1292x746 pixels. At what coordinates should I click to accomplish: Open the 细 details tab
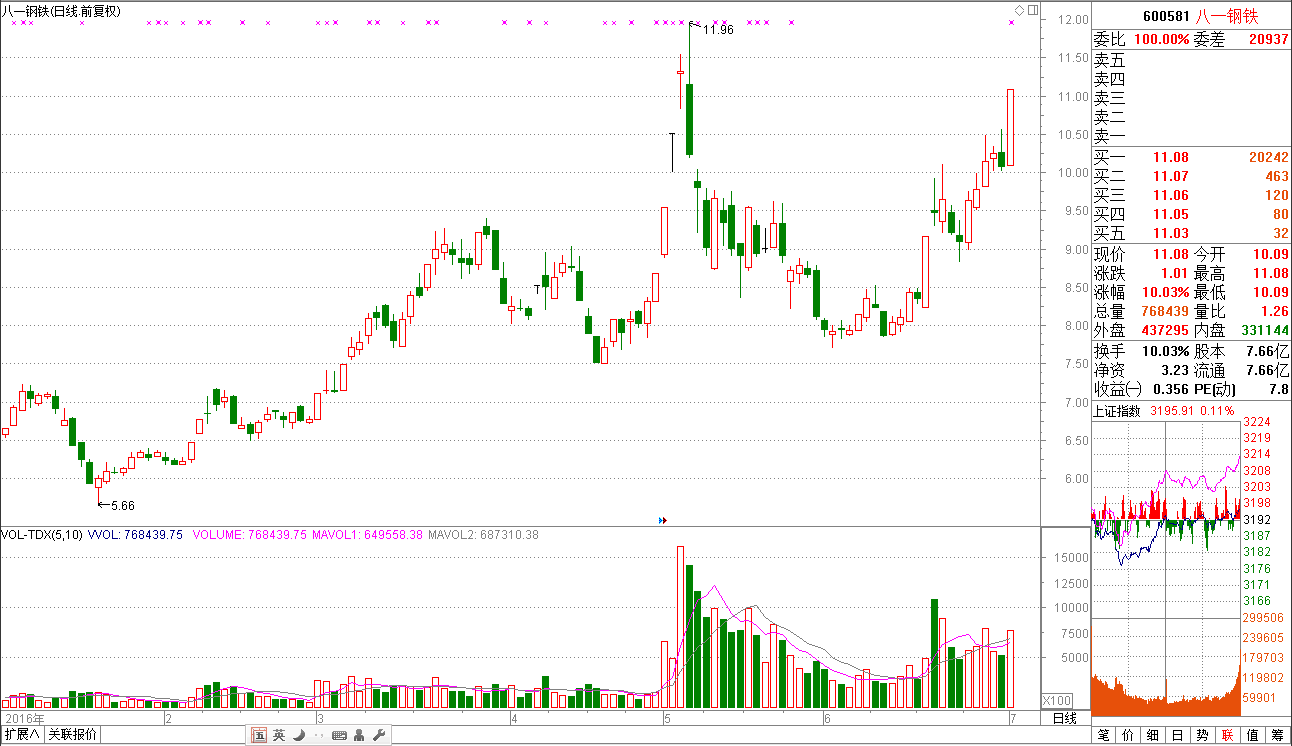tap(1153, 735)
